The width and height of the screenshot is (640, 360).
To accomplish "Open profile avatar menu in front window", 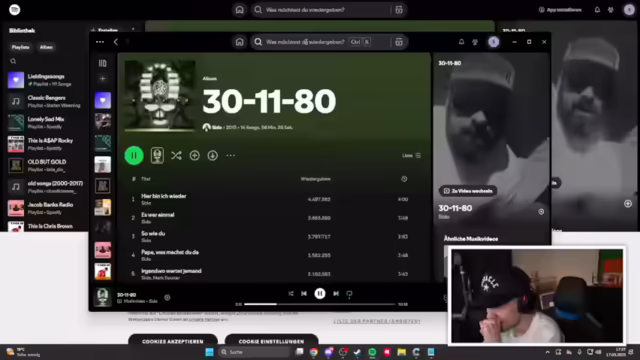I will tap(493, 42).
